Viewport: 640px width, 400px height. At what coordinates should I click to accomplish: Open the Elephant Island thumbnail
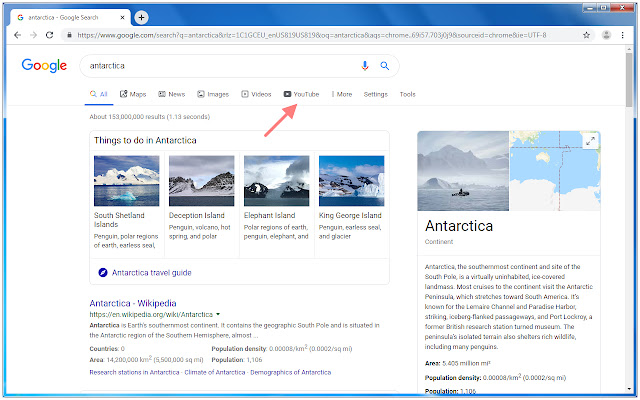(x=277, y=181)
